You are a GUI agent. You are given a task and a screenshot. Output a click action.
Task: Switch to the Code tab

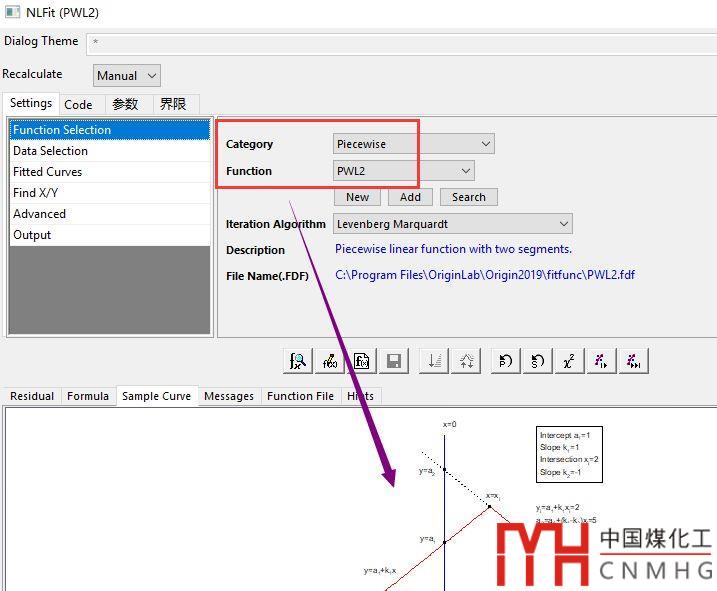pos(78,105)
